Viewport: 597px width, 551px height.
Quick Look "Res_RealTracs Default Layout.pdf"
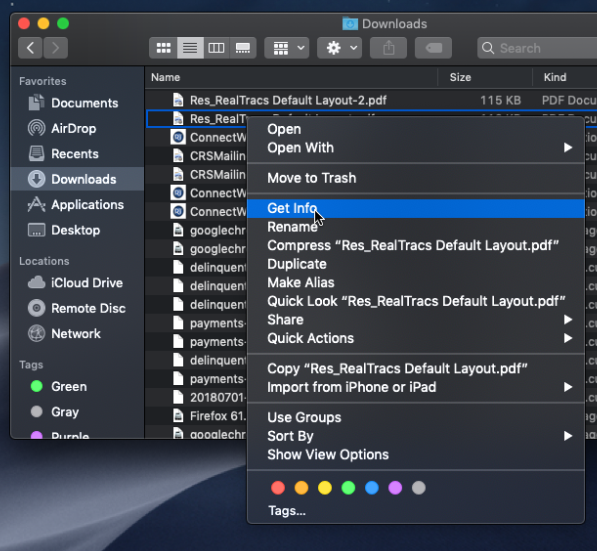[x=416, y=301]
